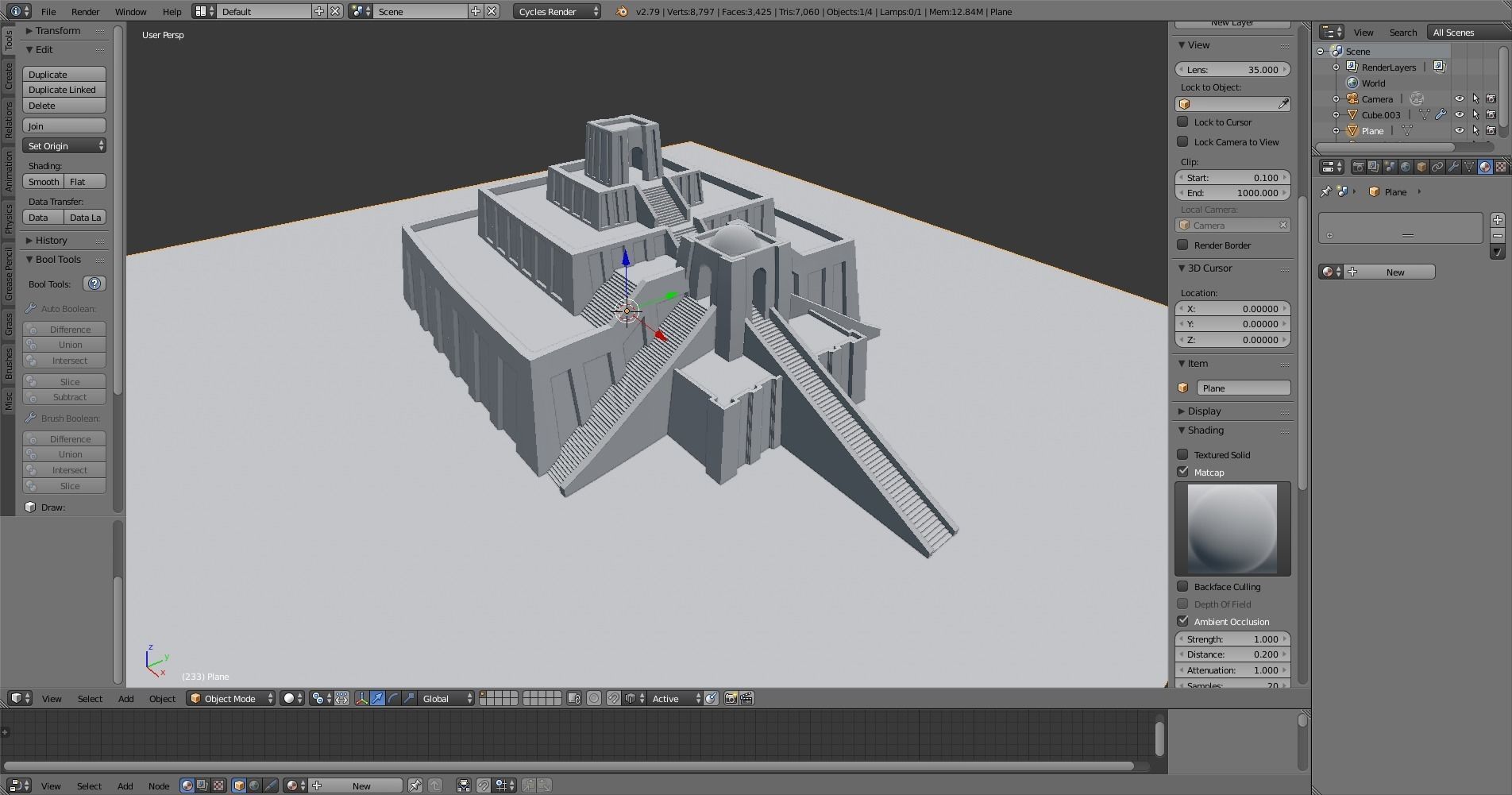Open the Render Layers properties tab icon

point(1374,167)
